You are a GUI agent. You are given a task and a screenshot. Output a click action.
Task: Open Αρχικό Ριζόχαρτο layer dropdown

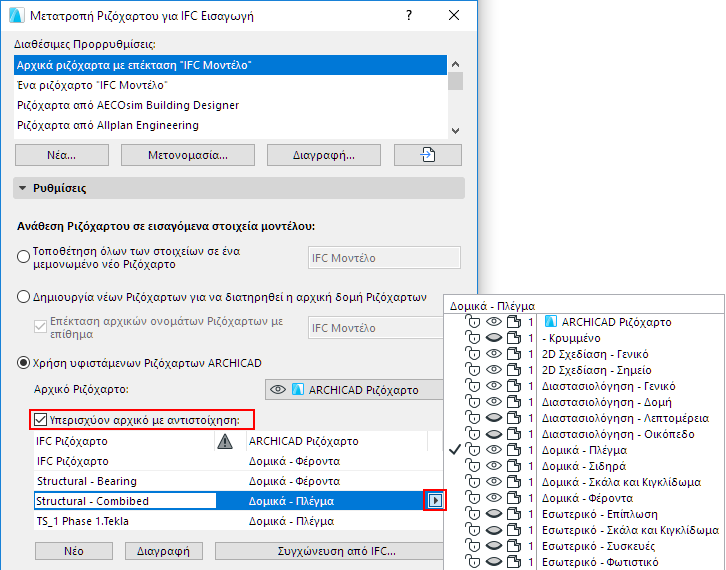[354, 390]
